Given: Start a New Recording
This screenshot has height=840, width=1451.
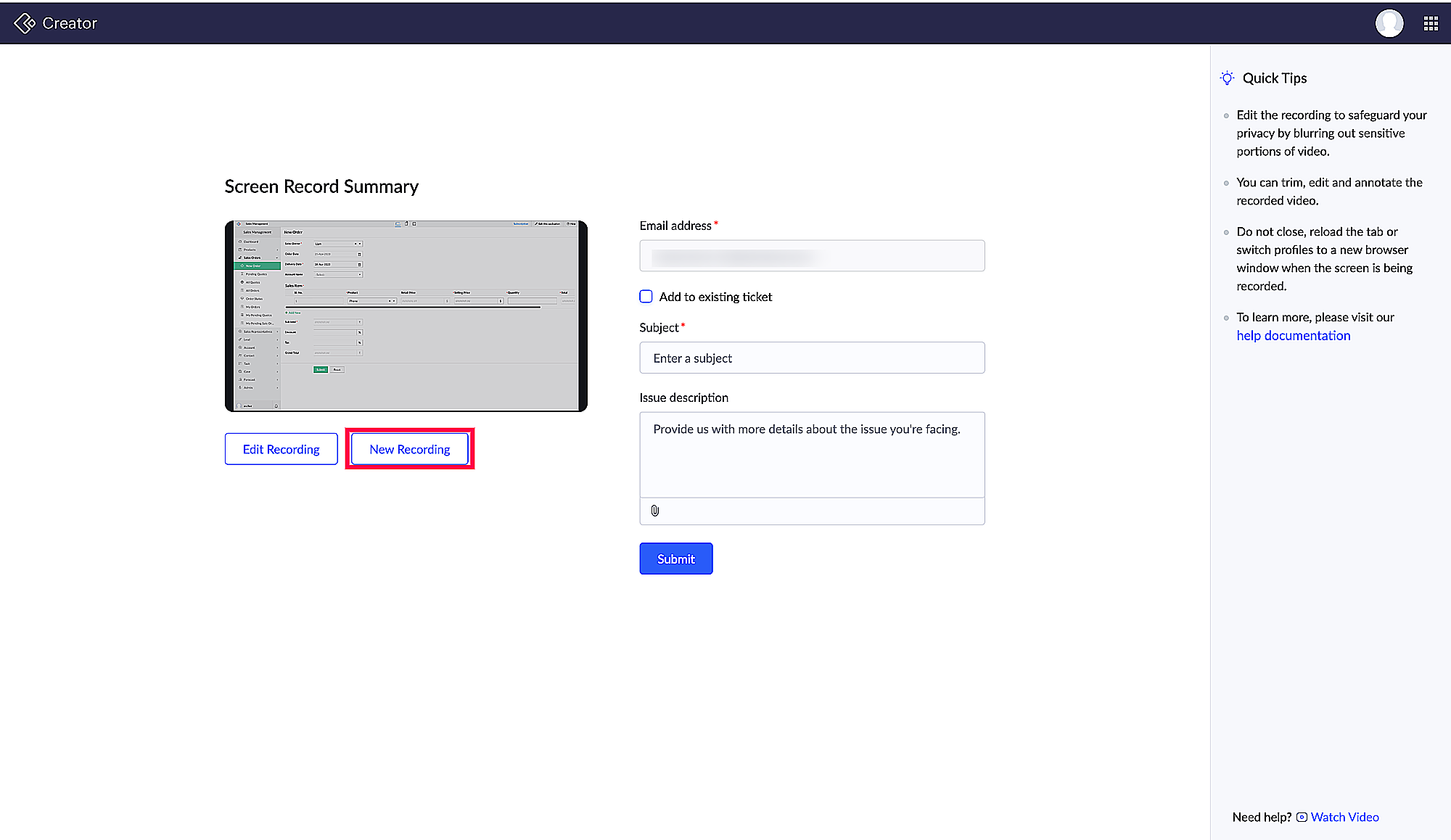Looking at the screenshot, I should pyautogui.click(x=410, y=450).
